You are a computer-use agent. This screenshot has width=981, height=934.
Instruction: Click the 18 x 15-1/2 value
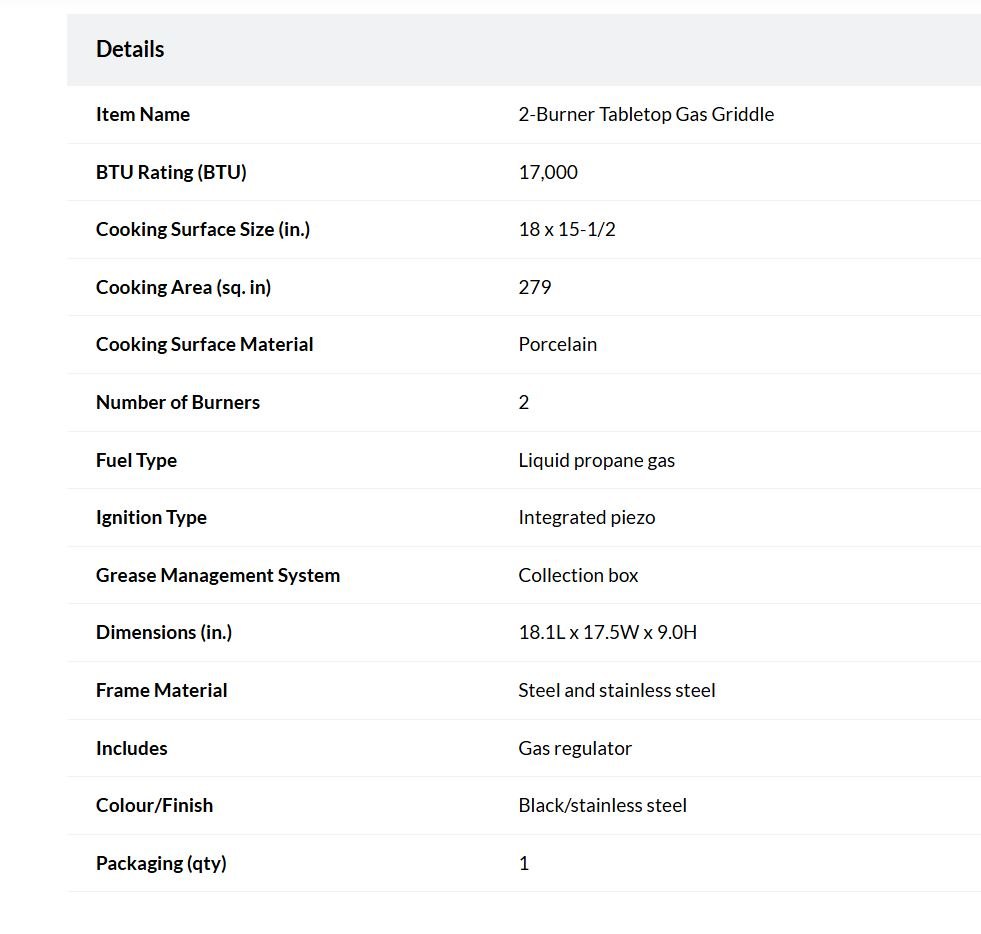coord(567,230)
